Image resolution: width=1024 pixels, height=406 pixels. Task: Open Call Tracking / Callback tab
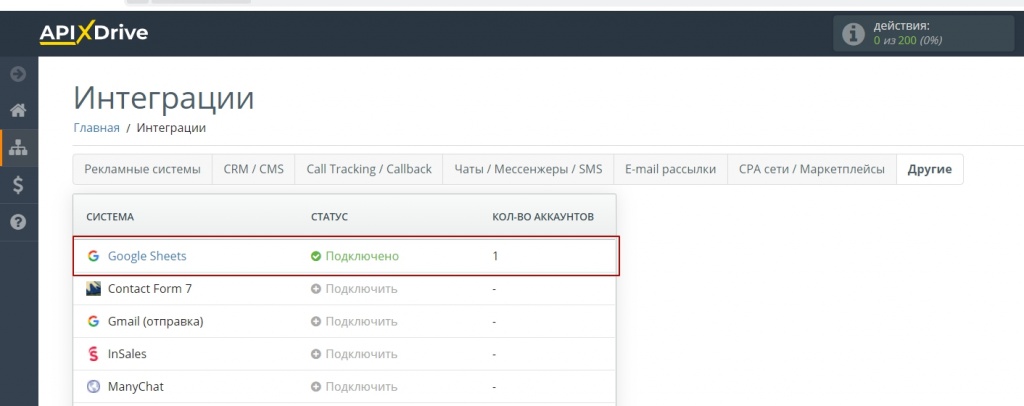click(369, 169)
